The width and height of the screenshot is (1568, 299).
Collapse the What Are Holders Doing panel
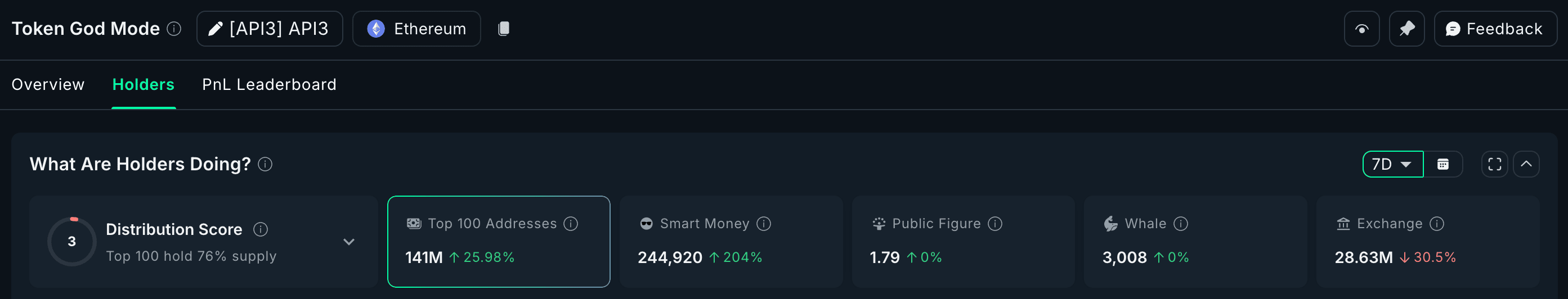tap(1526, 164)
